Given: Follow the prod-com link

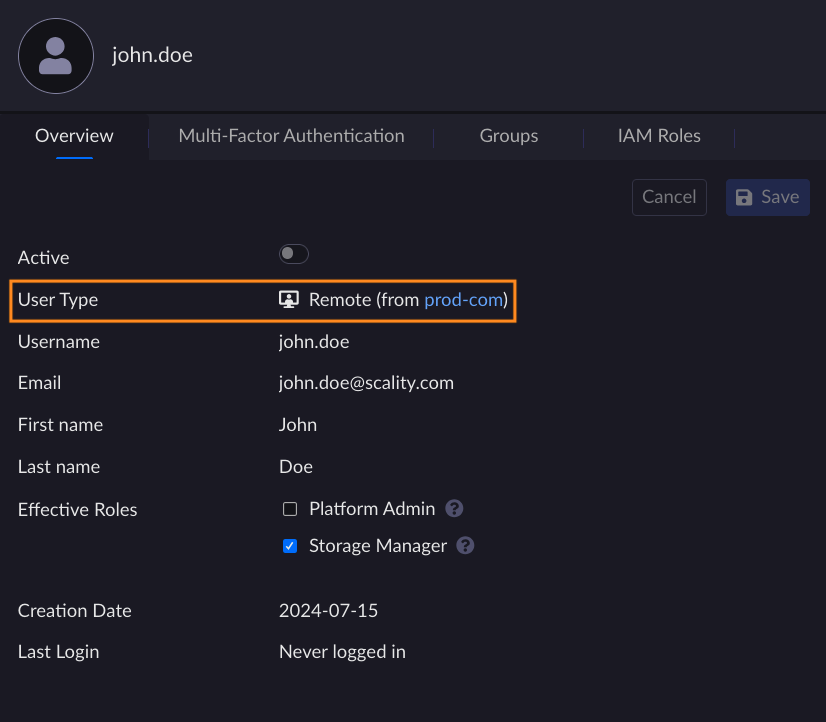Looking at the screenshot, I should pos(464,300).
